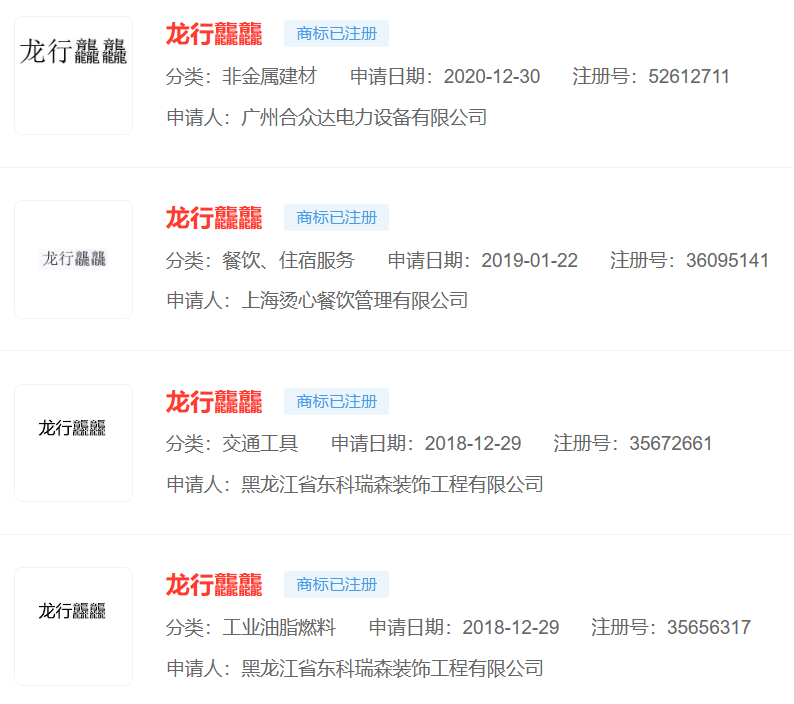Open trademark thumbnail for registration 35672661

(x=73, y=443)
